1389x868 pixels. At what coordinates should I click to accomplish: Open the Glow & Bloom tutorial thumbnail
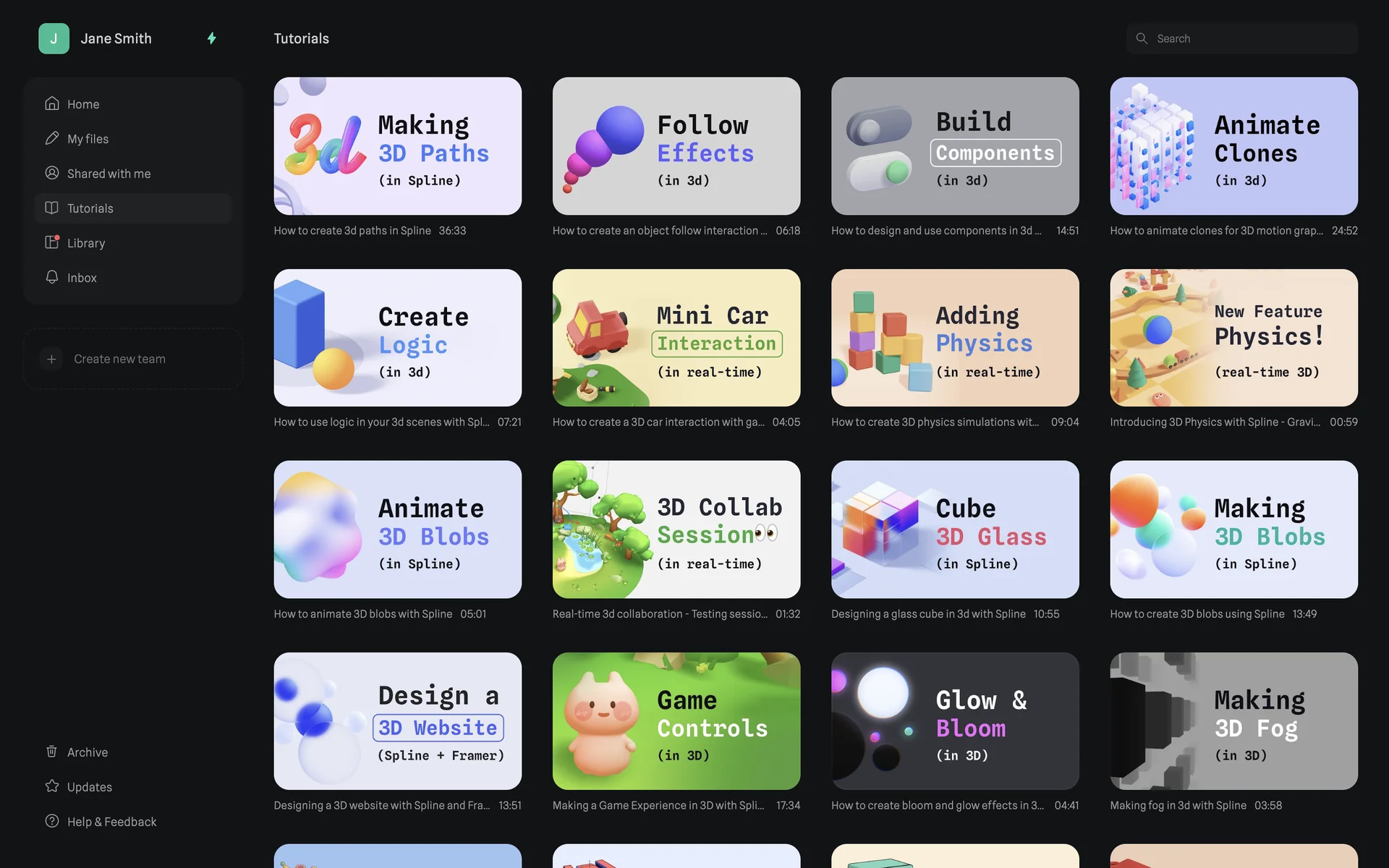pos(955,721)
